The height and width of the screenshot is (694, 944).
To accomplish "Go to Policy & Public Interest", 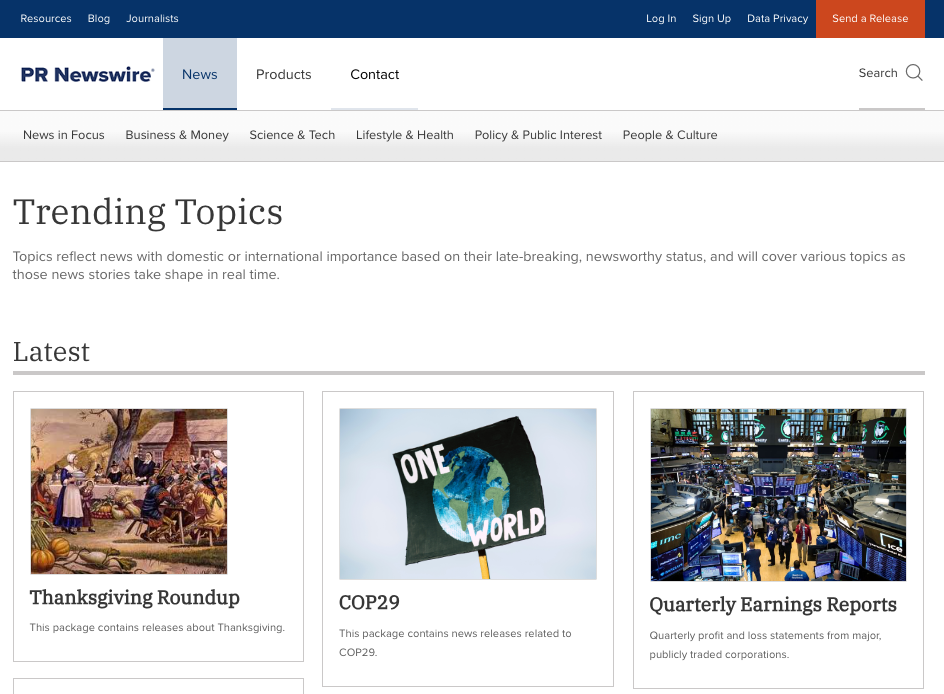I will coord(538,135).
